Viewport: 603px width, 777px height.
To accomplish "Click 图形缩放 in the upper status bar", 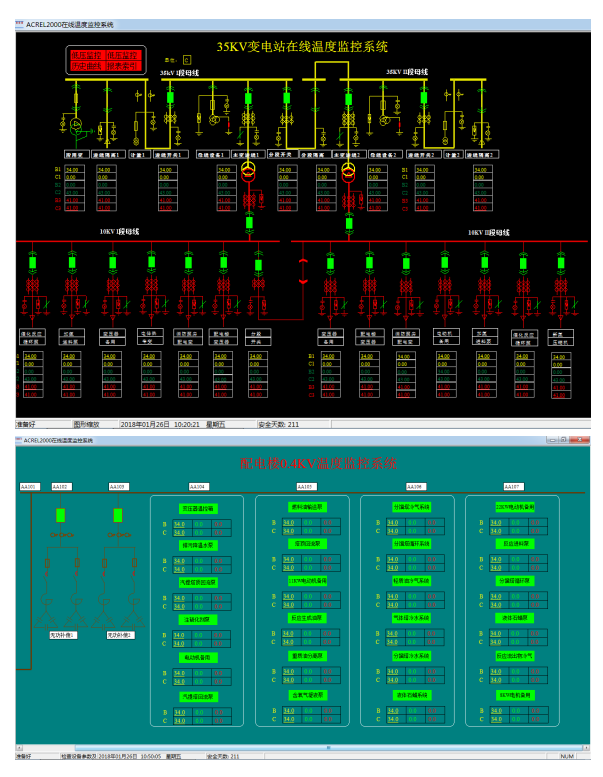I will pyautogui.click(x=88, y=424).
